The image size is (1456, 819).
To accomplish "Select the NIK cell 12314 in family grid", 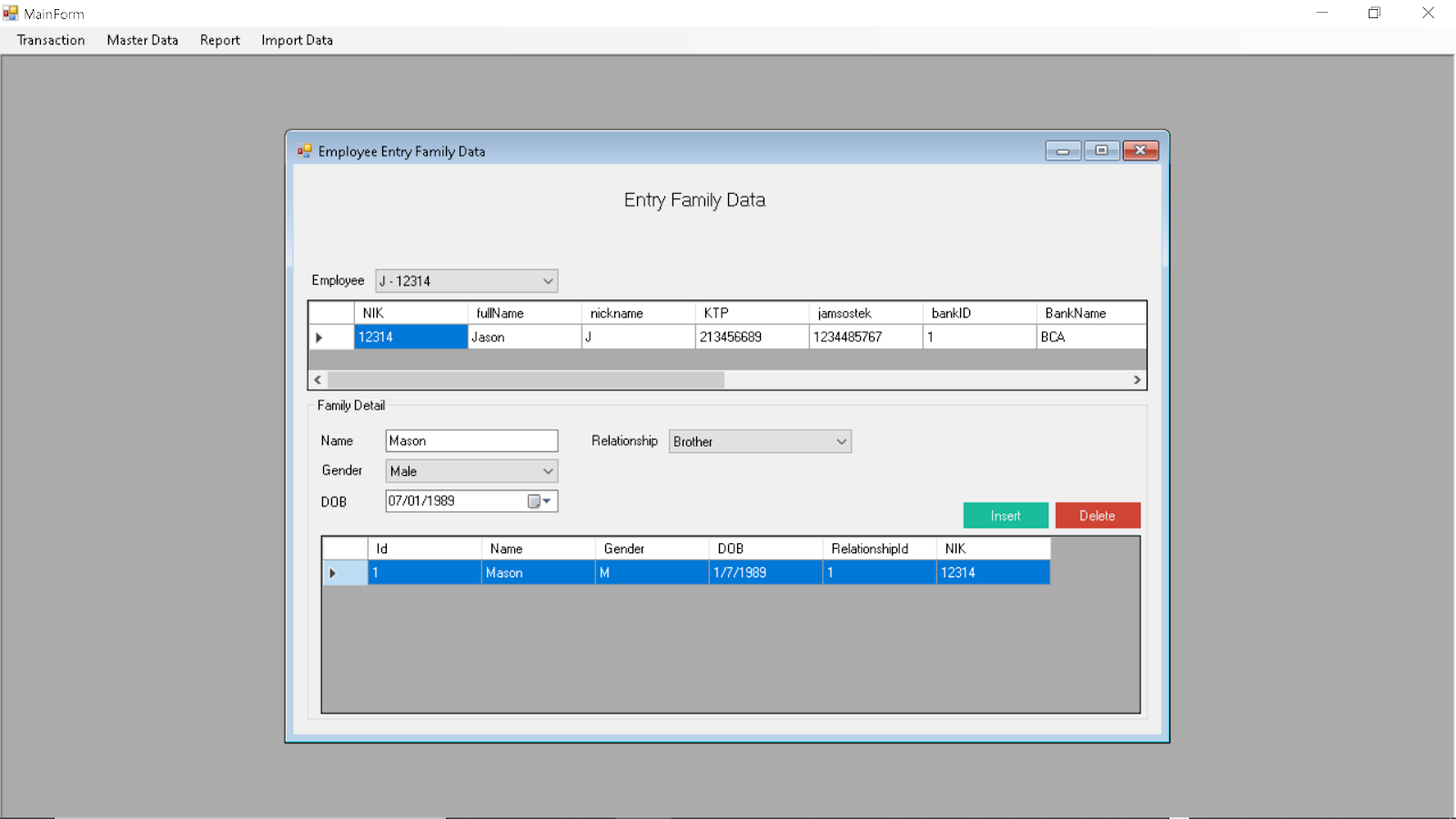I will click(x=993, y=573).
